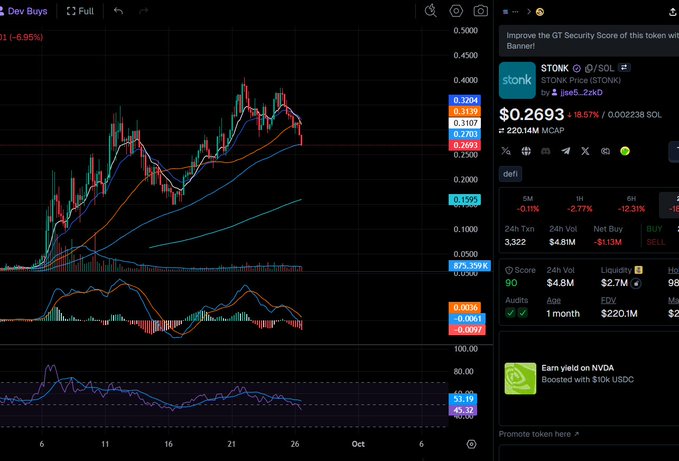Click the burn icon beside $2.7M liquidity
This screenshot has height=461, width=679.
tap(636, 284)
